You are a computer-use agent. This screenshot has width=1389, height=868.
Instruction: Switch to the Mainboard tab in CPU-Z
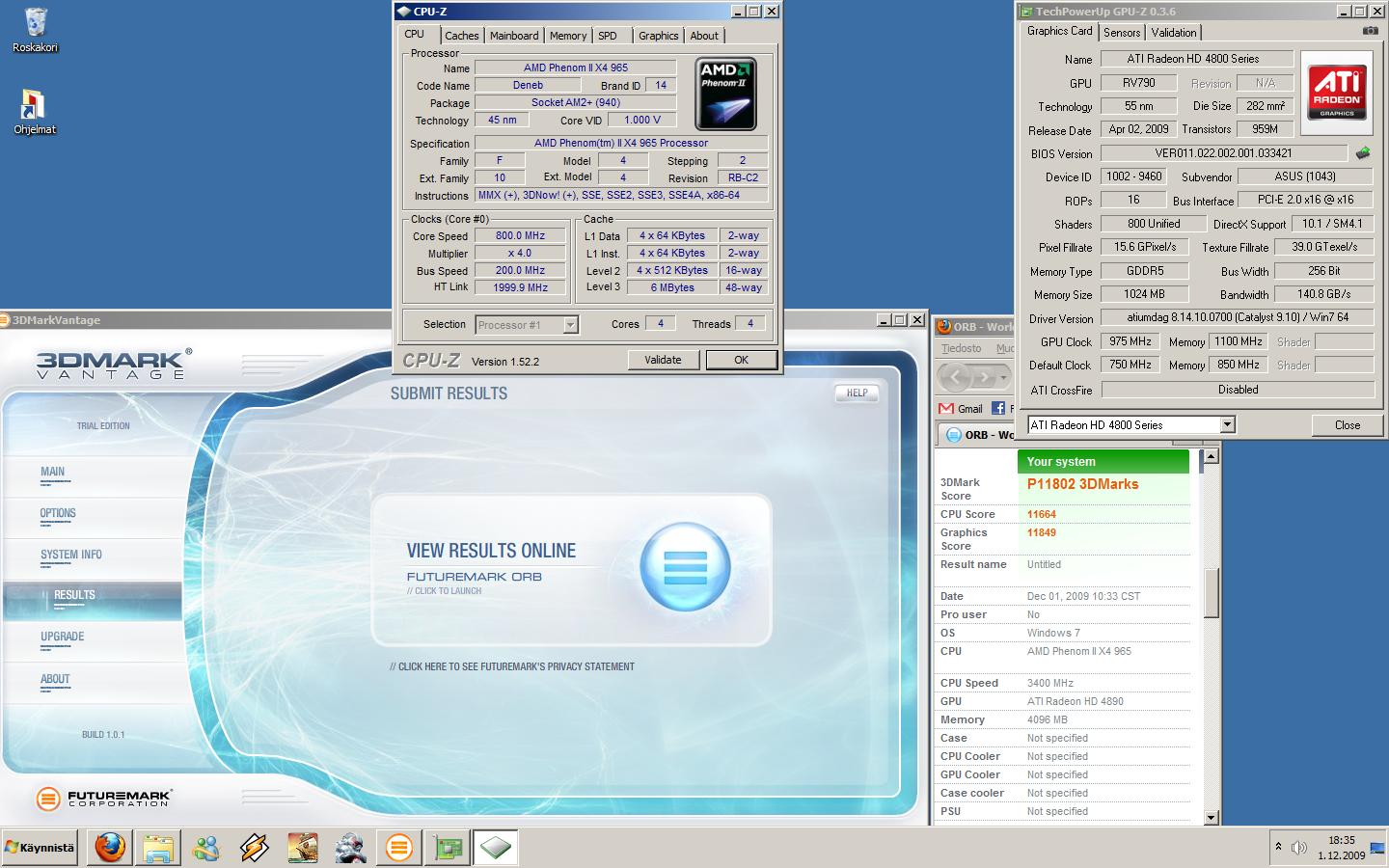[x=514, y=36]
